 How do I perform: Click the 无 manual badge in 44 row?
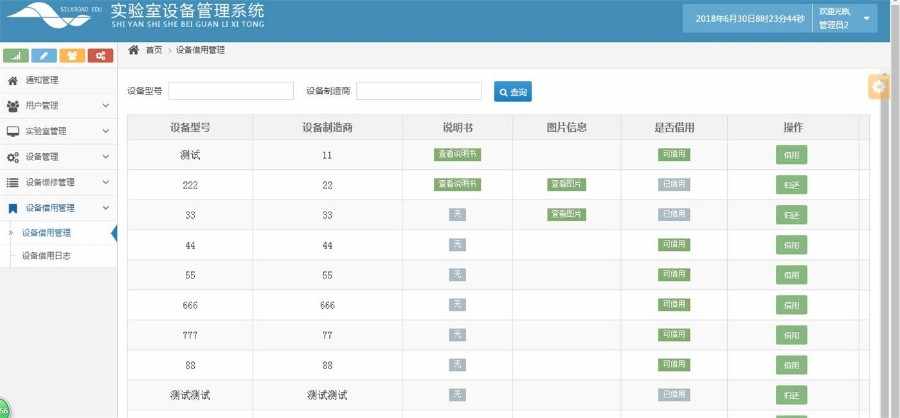[457, 245]
